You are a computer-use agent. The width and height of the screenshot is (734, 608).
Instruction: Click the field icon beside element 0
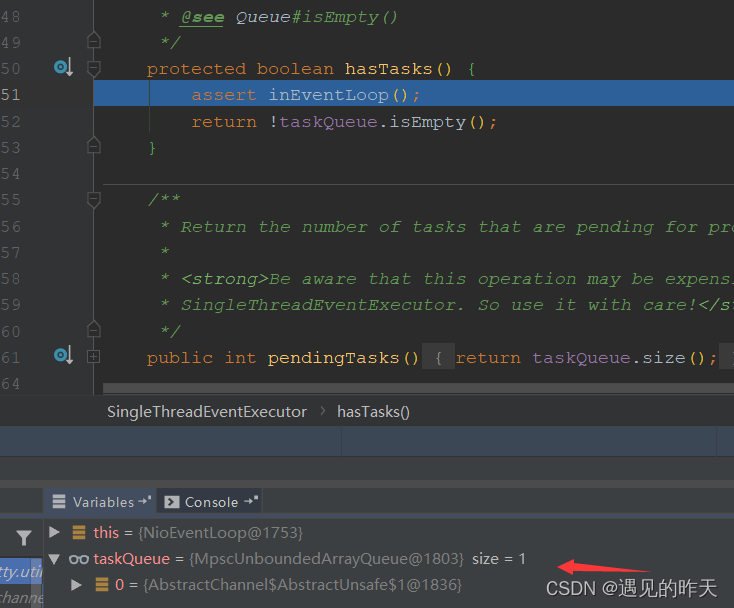(x=102, y=585)
